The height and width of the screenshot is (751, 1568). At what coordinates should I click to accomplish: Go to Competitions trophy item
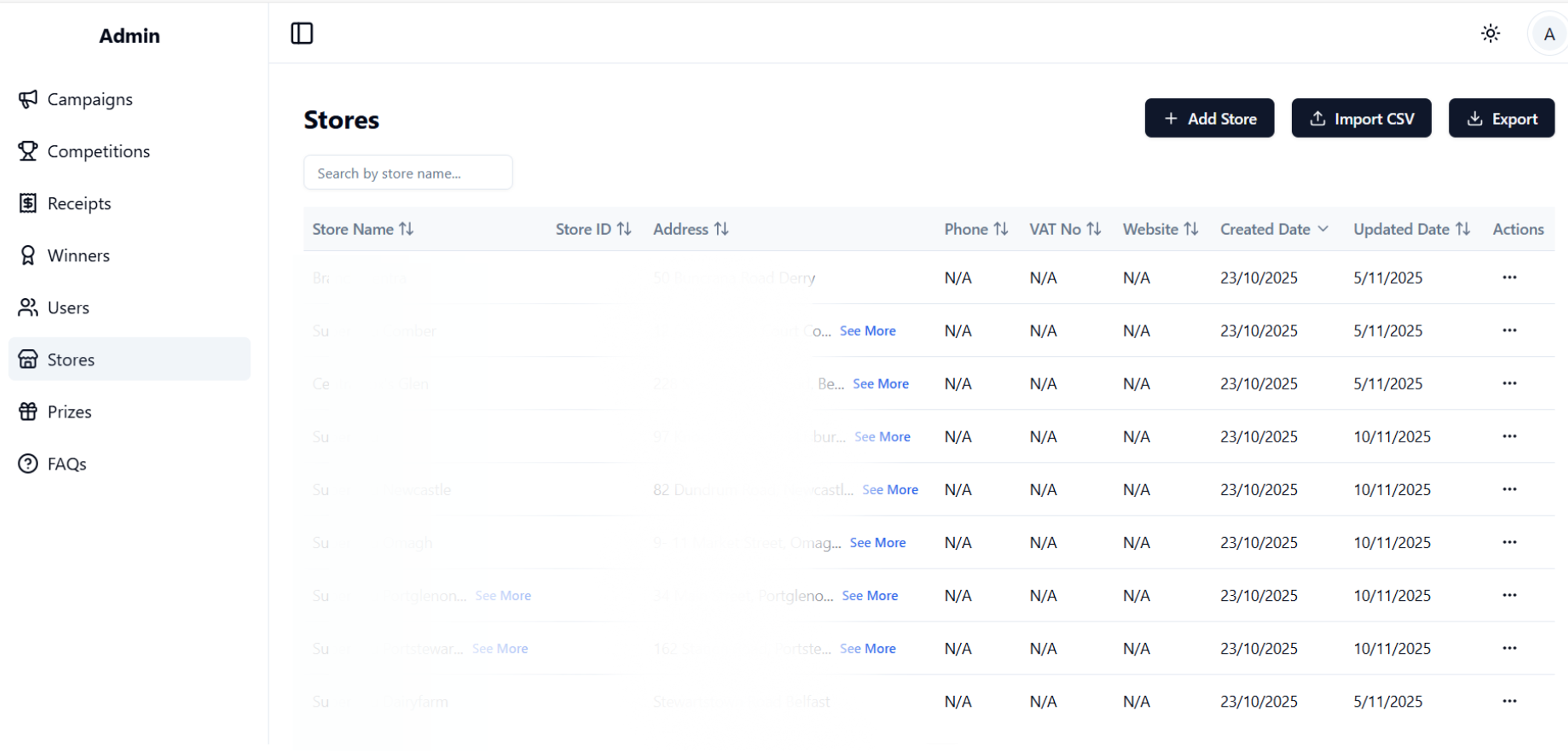[x=98, y=151]
